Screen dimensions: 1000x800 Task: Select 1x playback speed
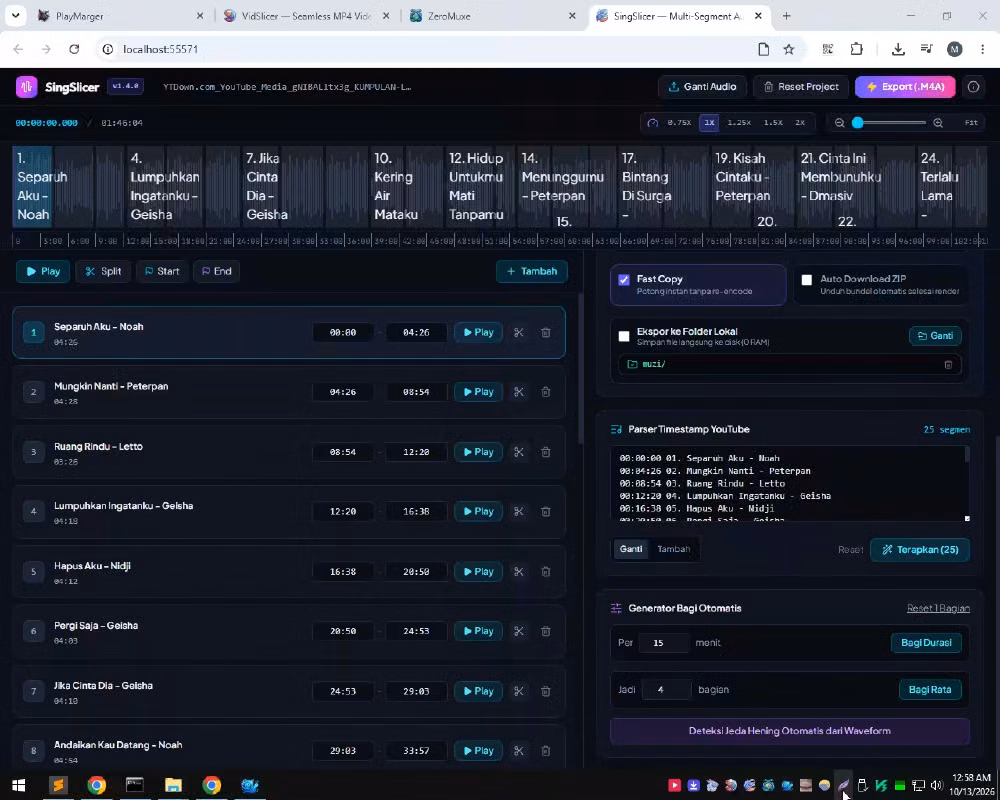click(709, 122)
